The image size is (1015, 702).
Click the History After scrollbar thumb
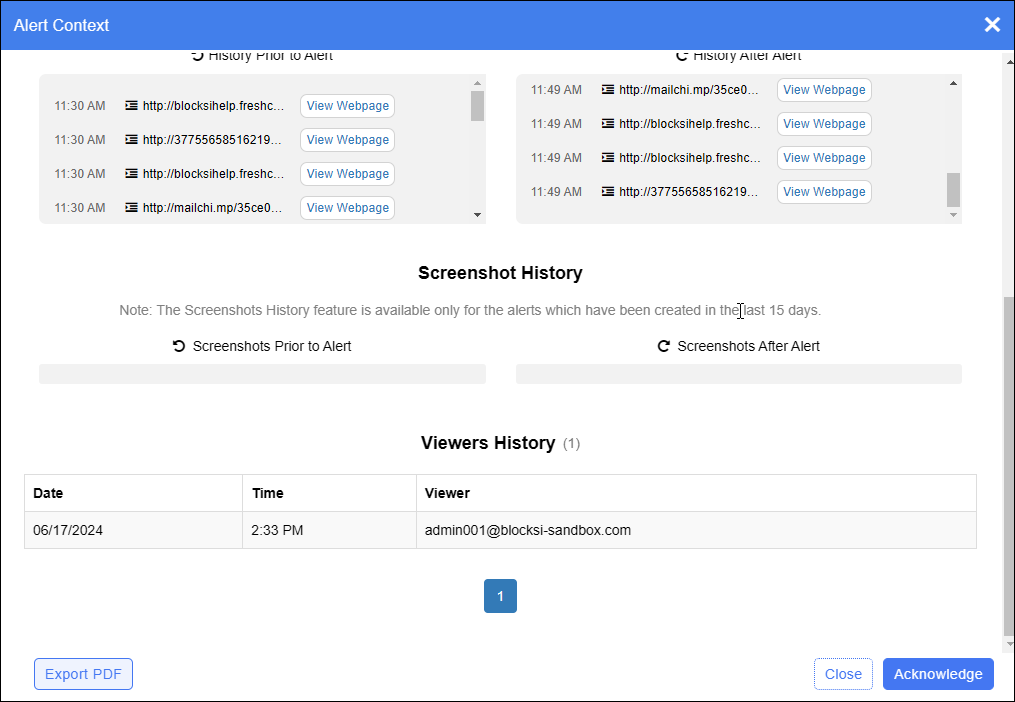[954, 189]
